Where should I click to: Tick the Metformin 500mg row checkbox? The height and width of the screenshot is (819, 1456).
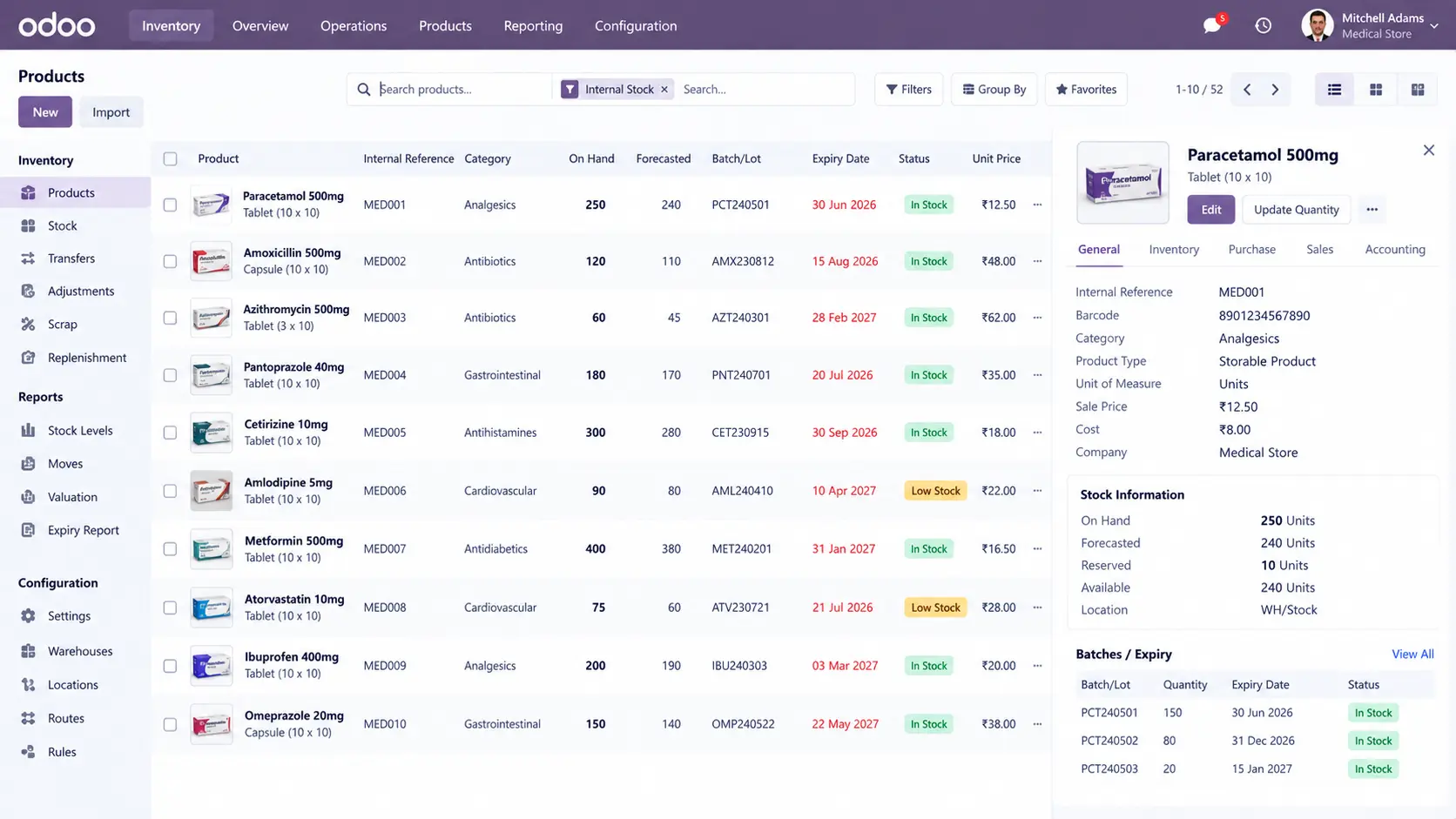(170, 549)
